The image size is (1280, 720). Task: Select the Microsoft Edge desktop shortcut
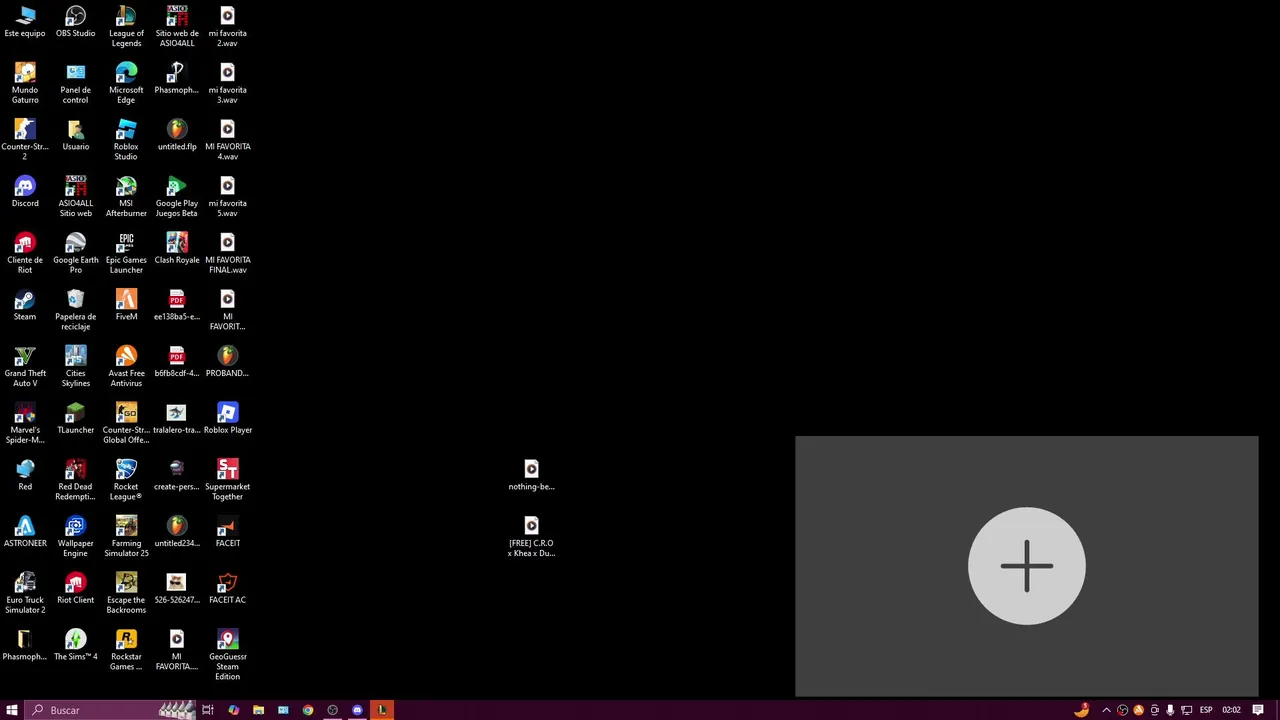(126, 83)
